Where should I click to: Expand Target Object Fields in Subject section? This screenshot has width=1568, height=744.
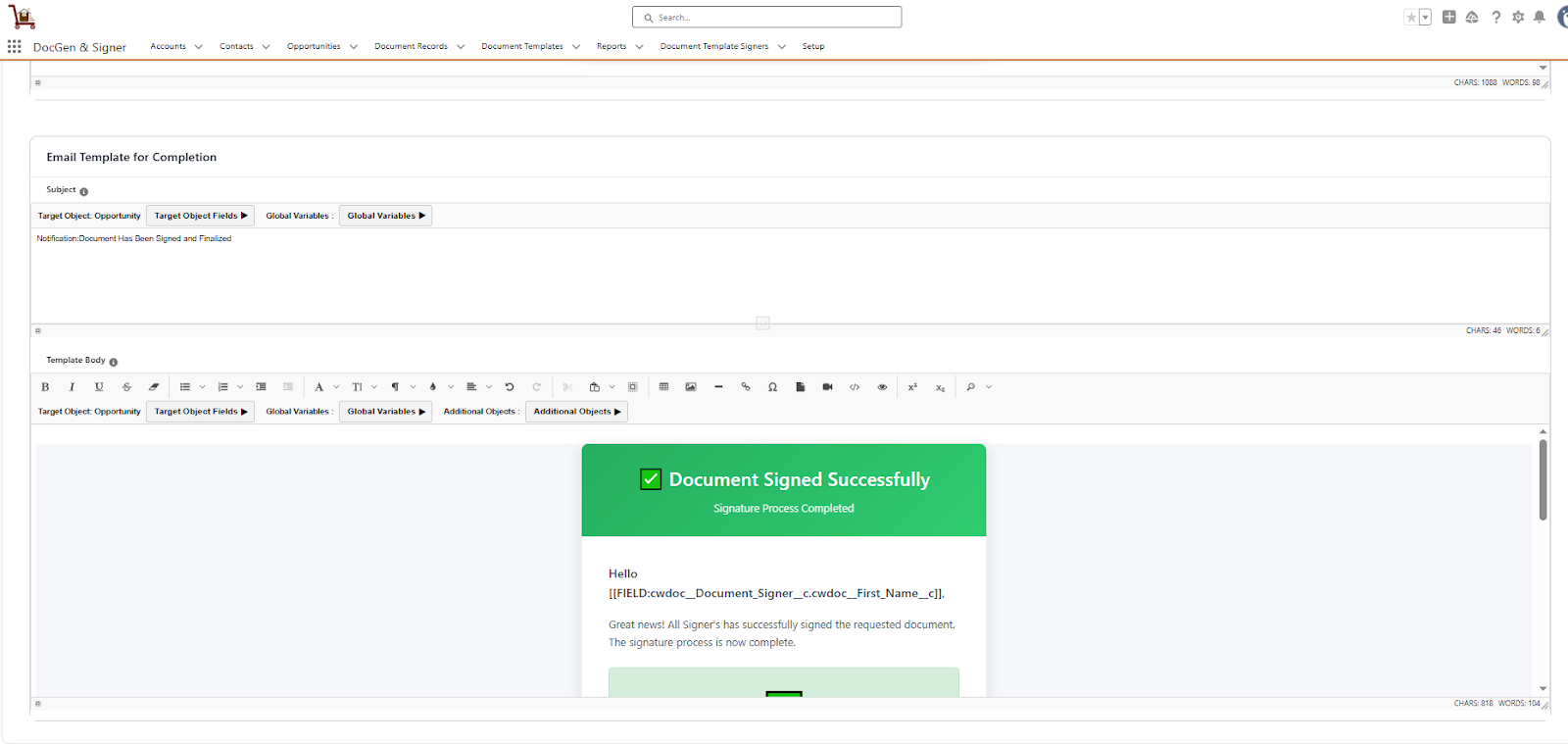coord(200,216)
